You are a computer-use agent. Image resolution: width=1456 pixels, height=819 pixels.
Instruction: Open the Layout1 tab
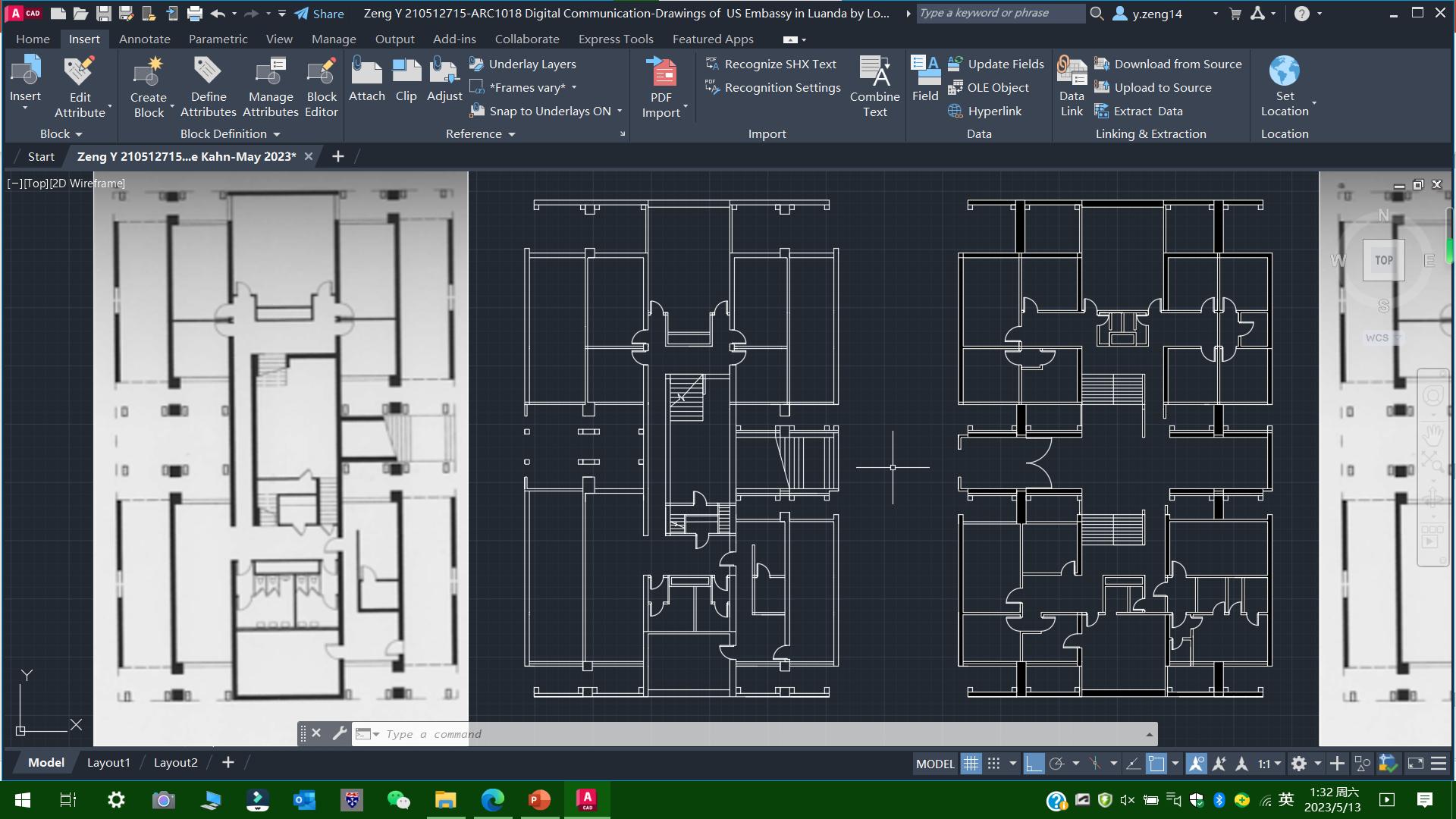[x=108, y=762]
